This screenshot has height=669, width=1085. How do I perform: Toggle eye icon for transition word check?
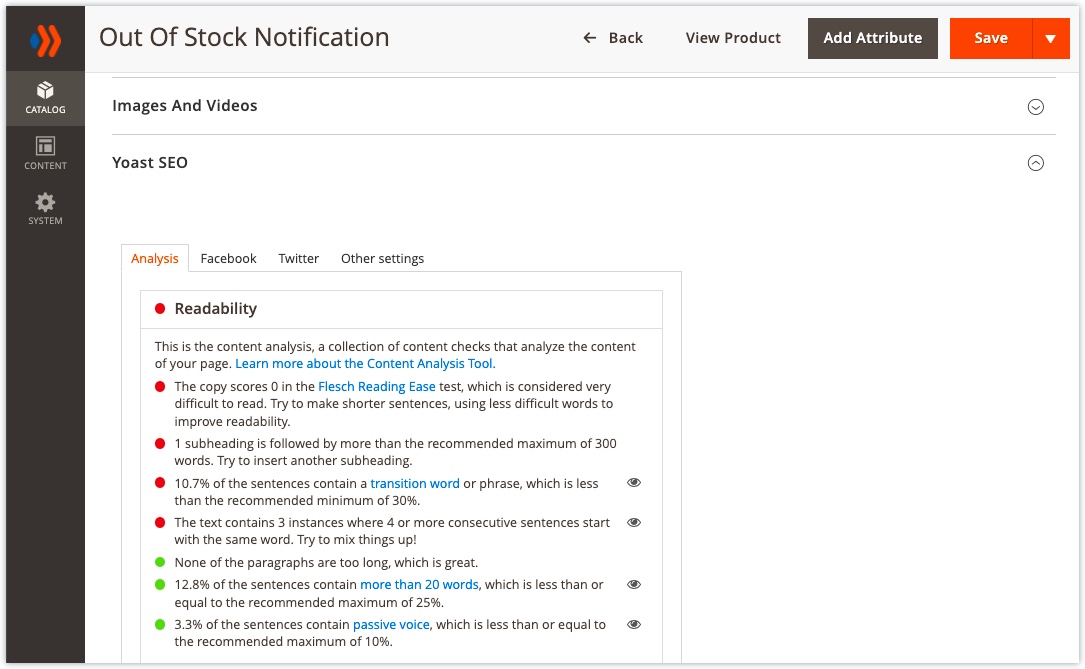(x=633, y=483)
